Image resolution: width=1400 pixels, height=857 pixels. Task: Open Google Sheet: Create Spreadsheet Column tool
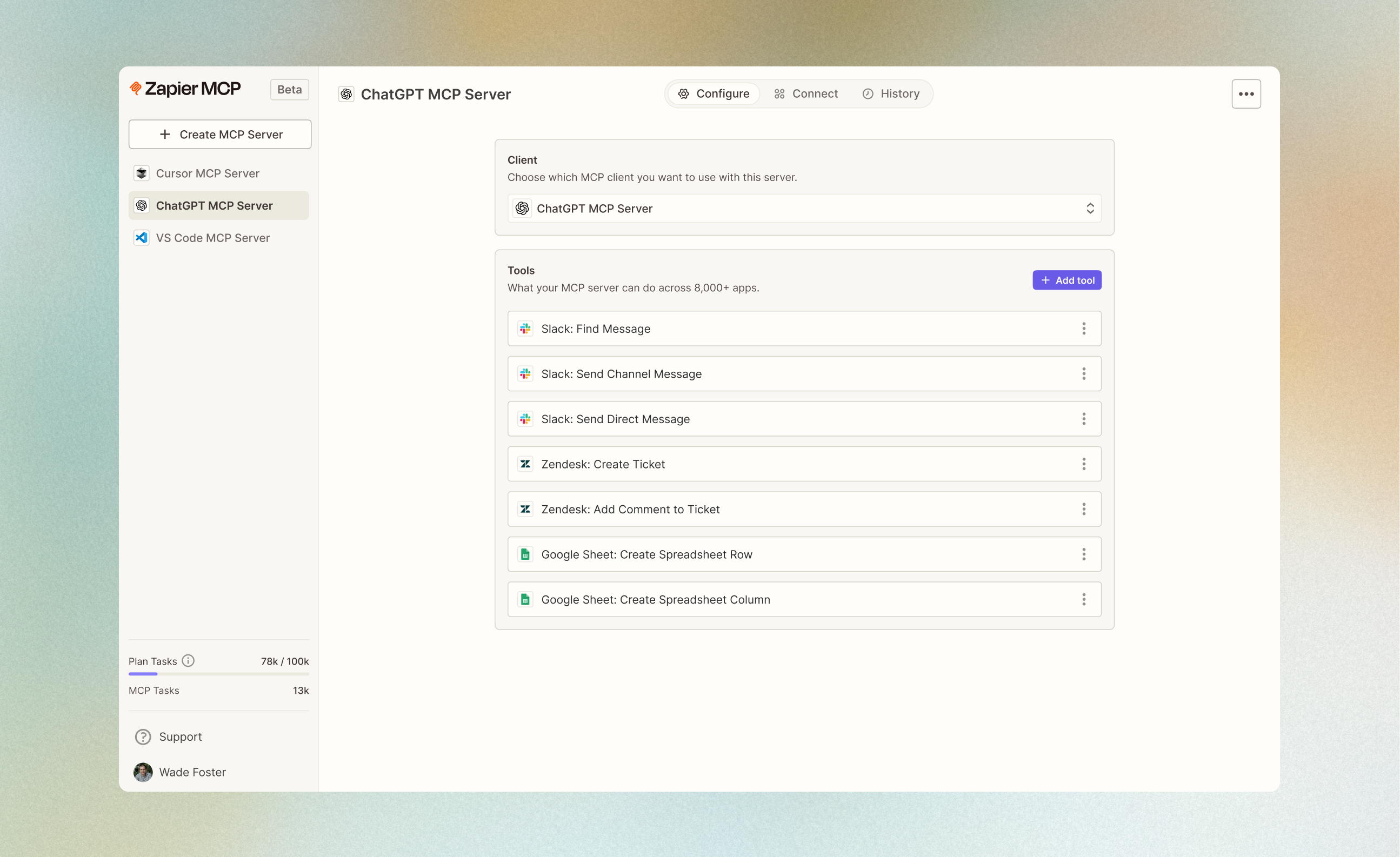[804, 599]
